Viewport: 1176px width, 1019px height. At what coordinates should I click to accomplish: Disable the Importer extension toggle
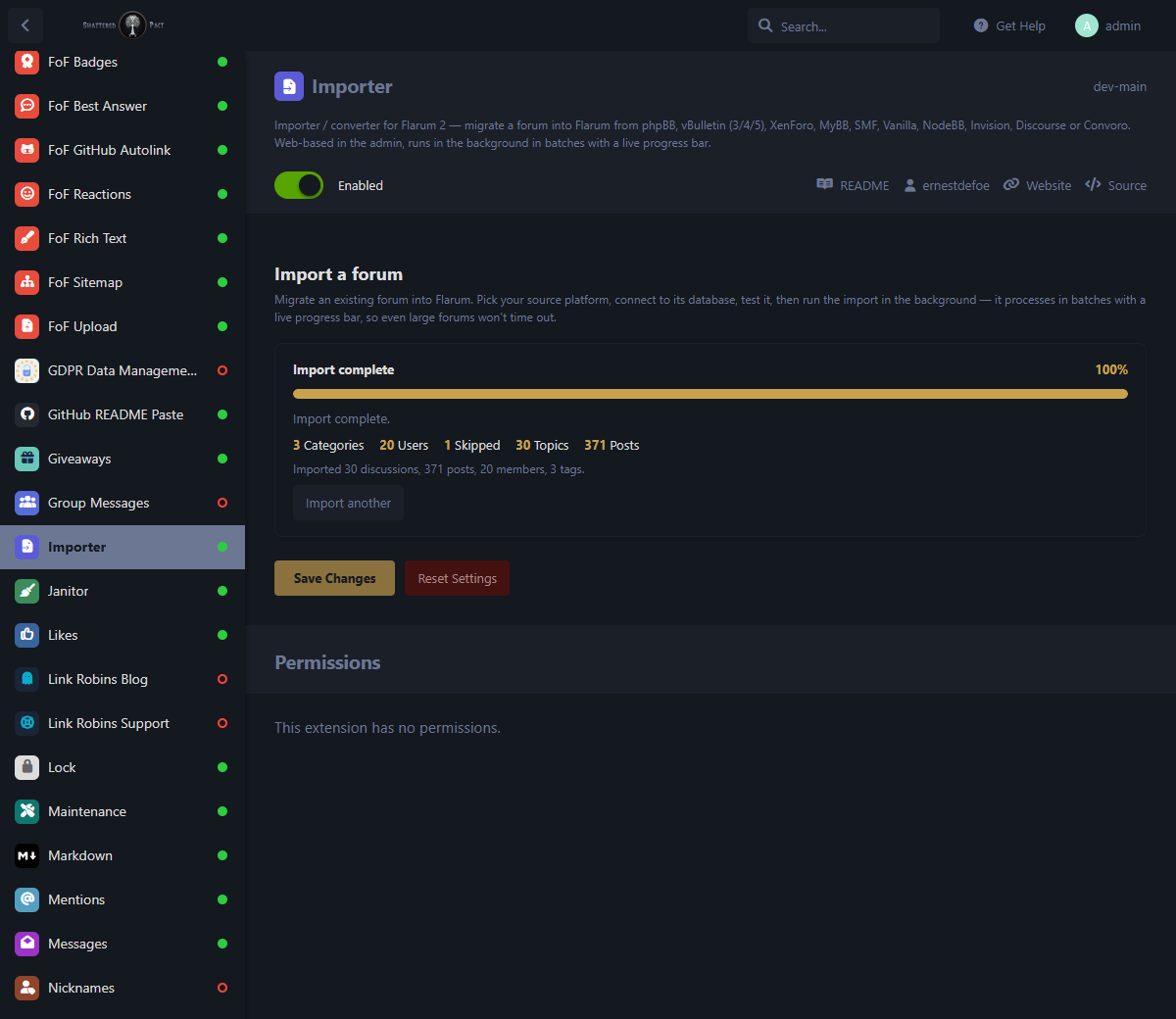click(299, 185)
